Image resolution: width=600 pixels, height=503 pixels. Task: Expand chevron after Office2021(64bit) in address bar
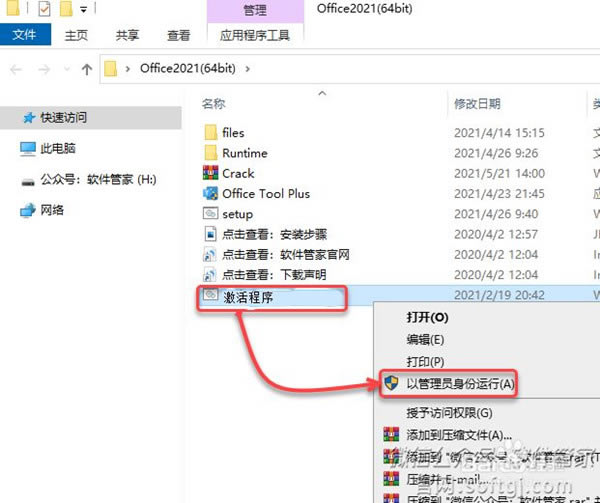pos(248,69)
